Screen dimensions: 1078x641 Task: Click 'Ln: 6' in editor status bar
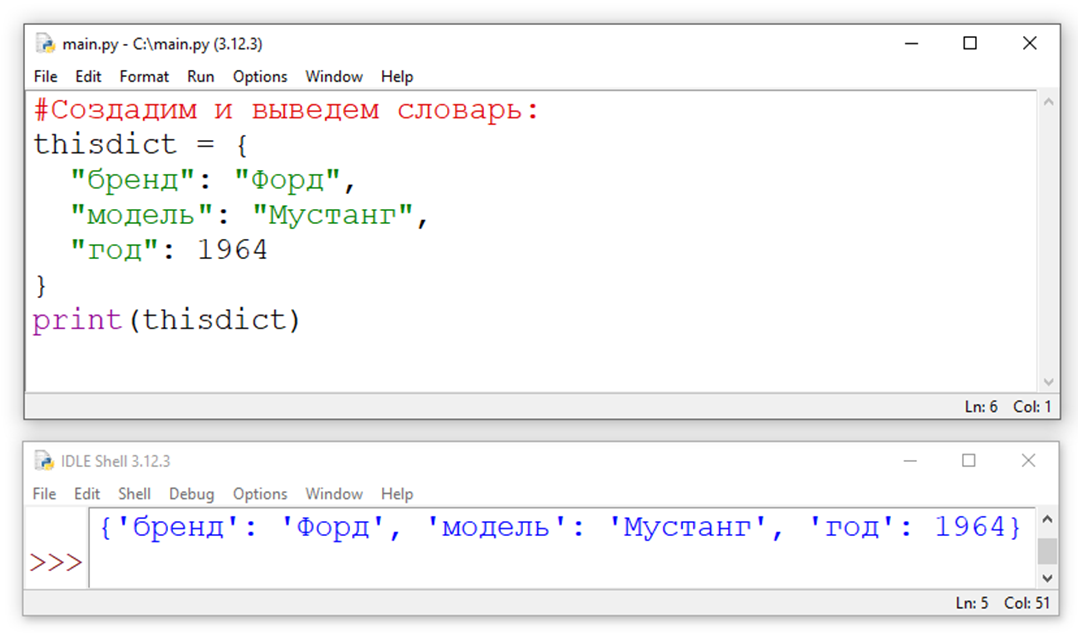pos(981,406)
